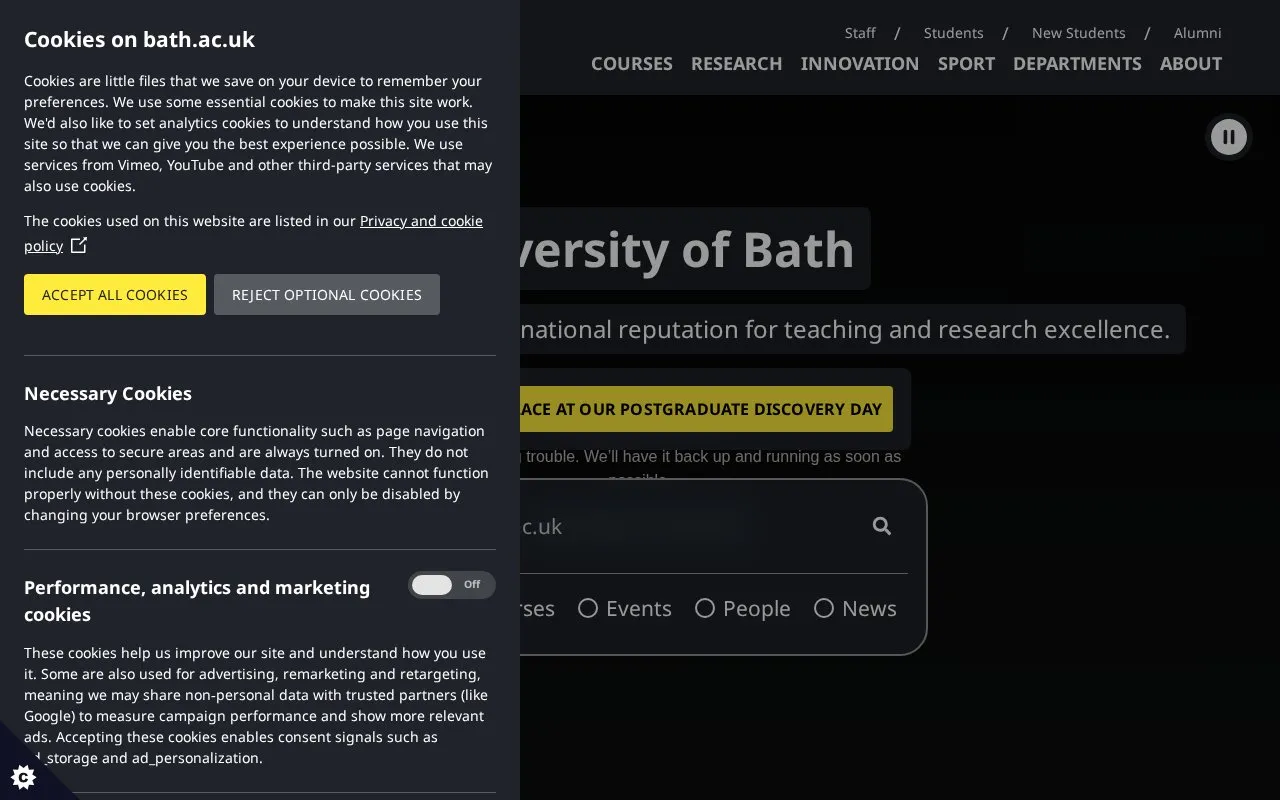Click the site search input field

690,526
